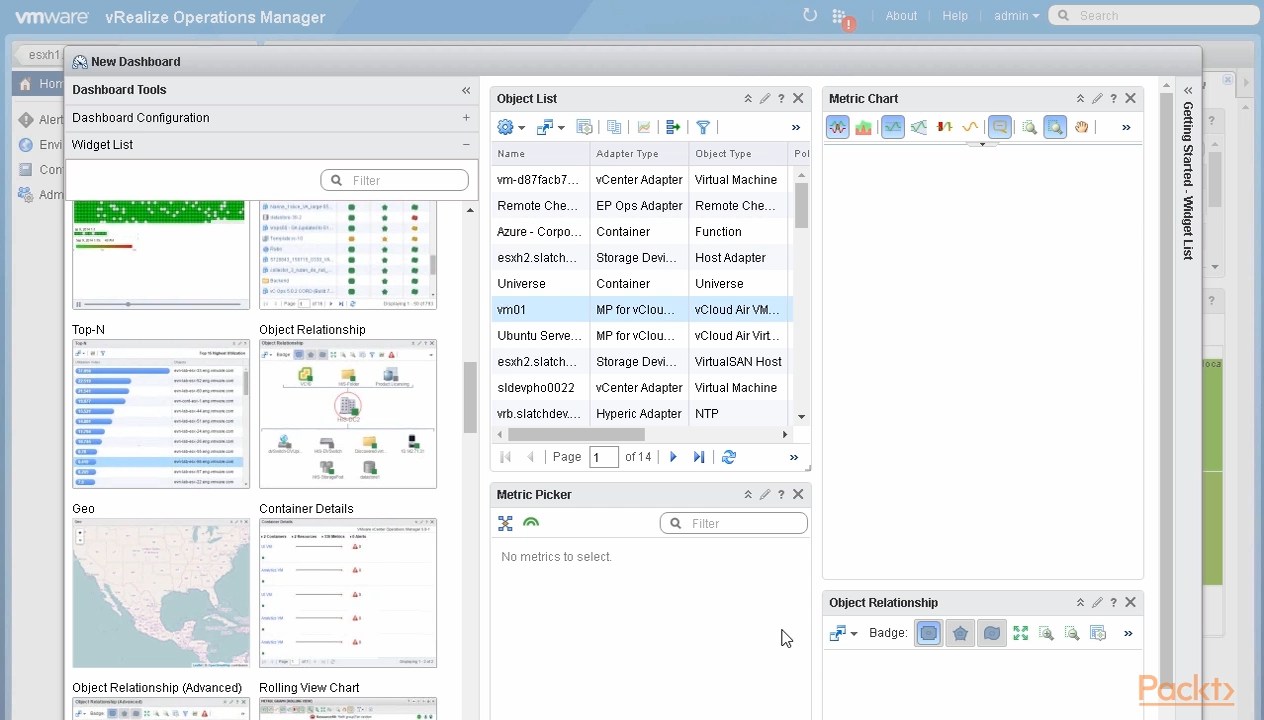Sort by the Name column header
1264x720 pixels.
pyautogui.click(x=540, y=154)
